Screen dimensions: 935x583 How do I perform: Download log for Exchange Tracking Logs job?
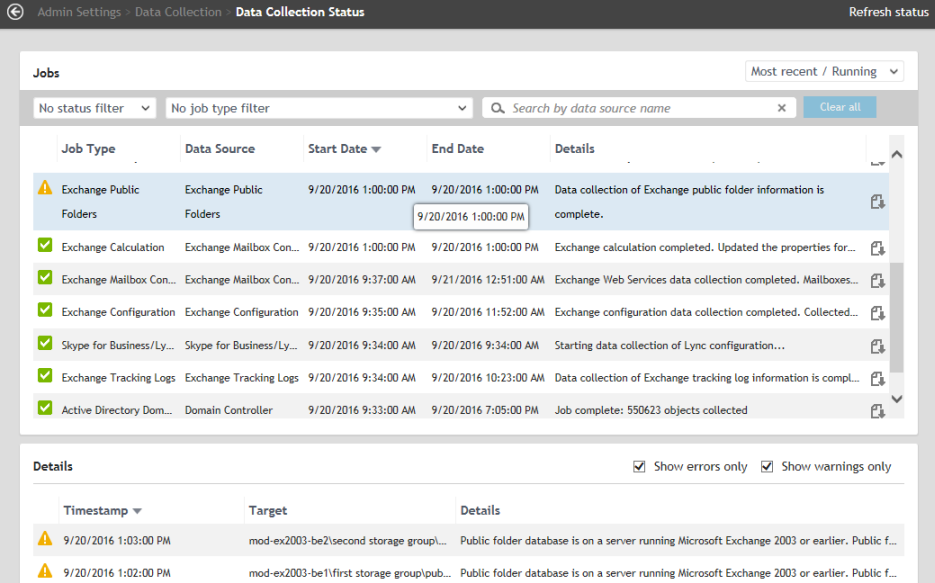(878, 378)
